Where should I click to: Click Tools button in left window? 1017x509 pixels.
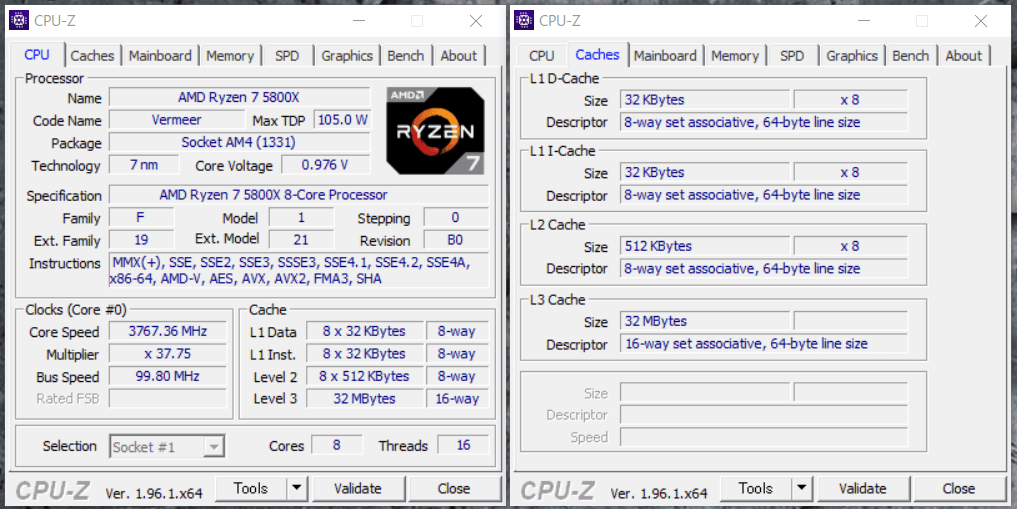tap(251, 488)
